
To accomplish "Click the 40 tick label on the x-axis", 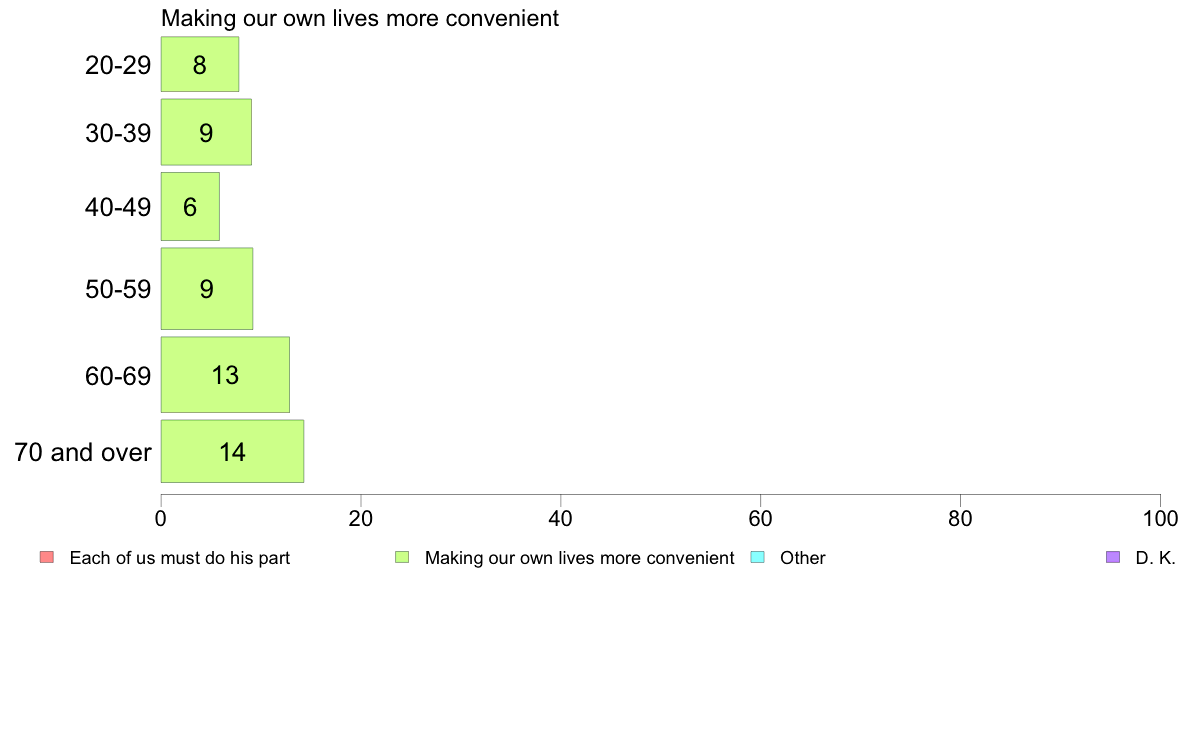I will click(x=561, y=518).
